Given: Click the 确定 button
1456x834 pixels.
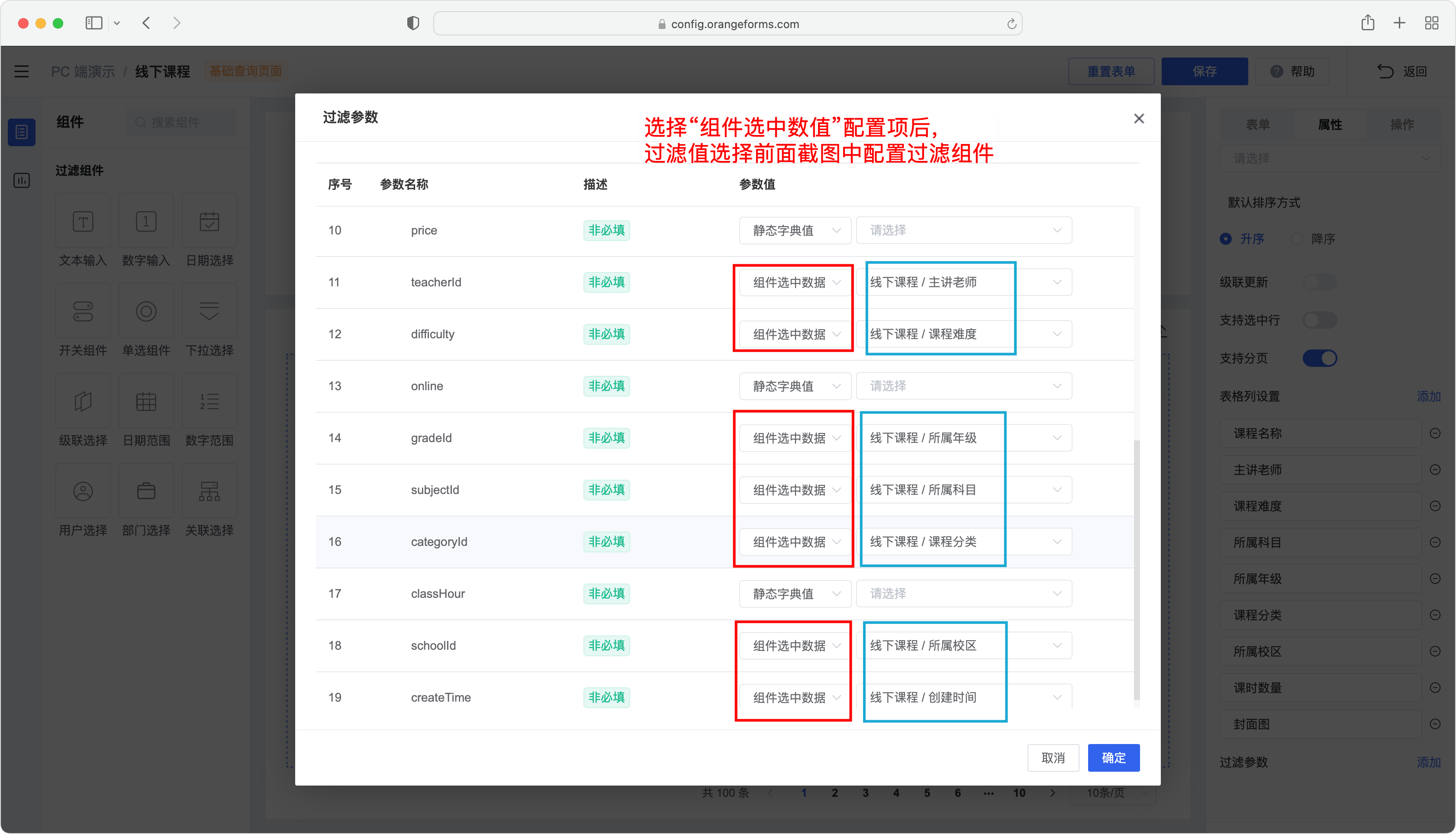Looking at the screenshot, I should tap(1113, 758).
